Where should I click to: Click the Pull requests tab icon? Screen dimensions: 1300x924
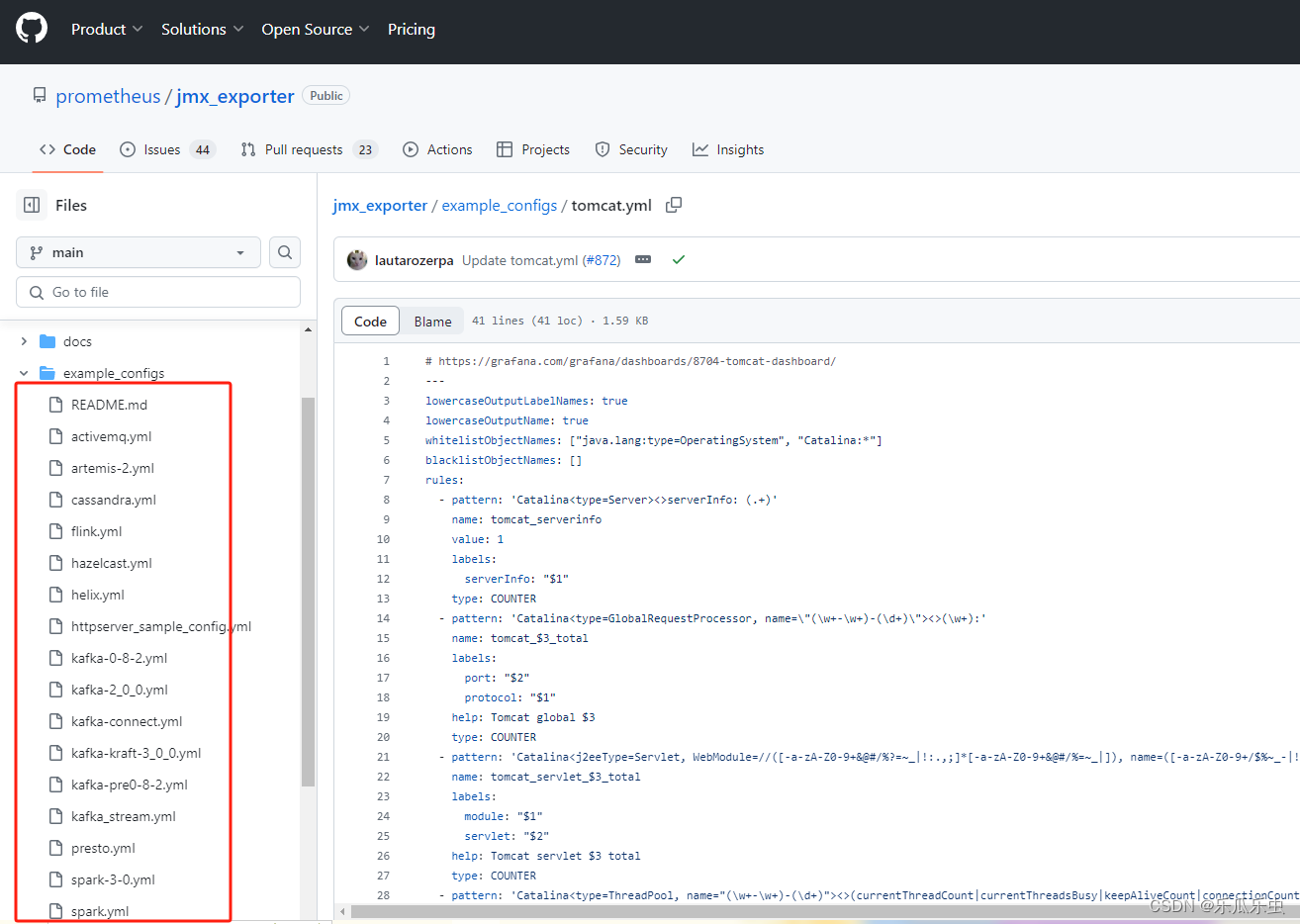pyautogui.click(x=248, y=149)
